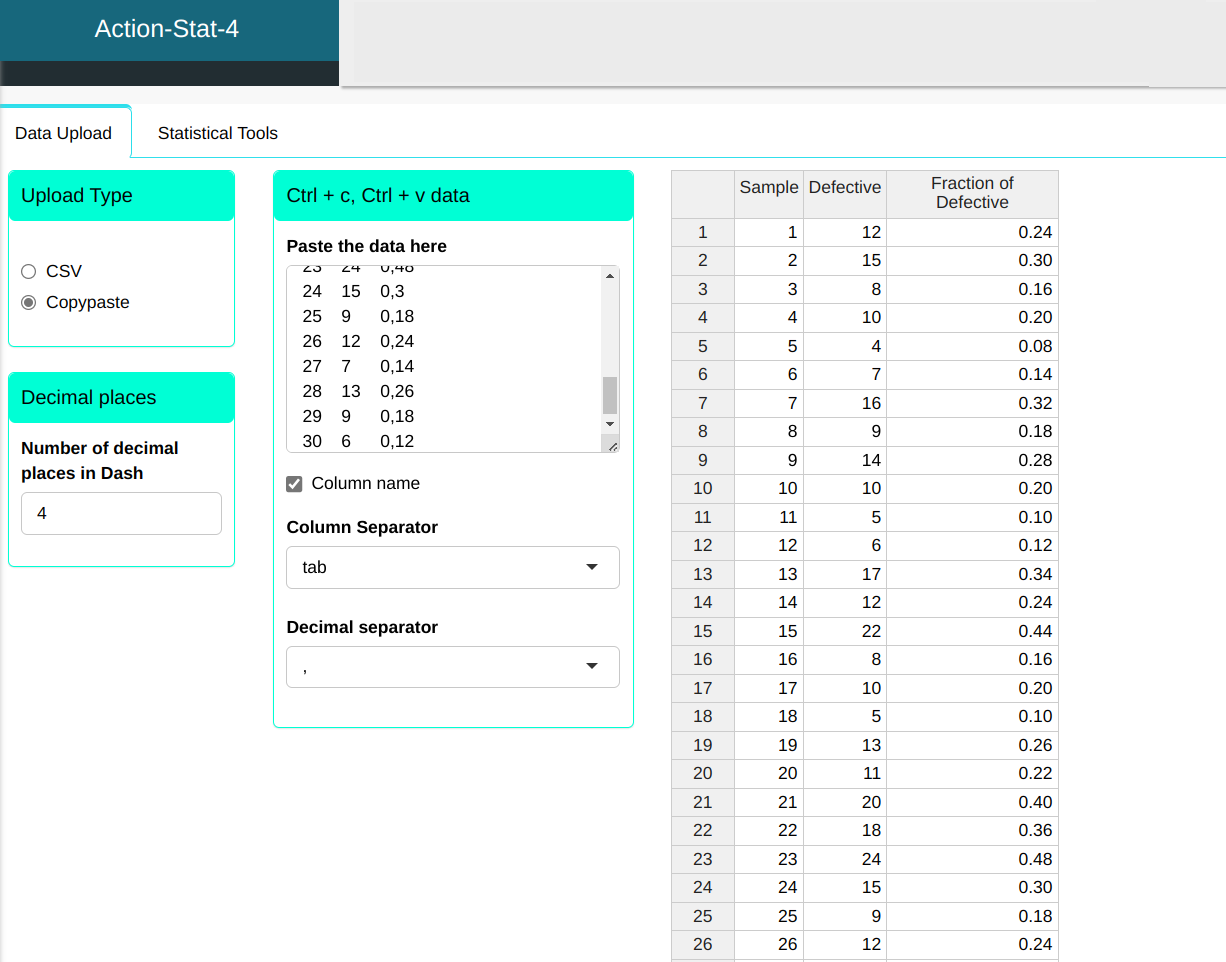
Task: Click the Decimal separator dropdown arrow
Action: (x=591, y=667)
